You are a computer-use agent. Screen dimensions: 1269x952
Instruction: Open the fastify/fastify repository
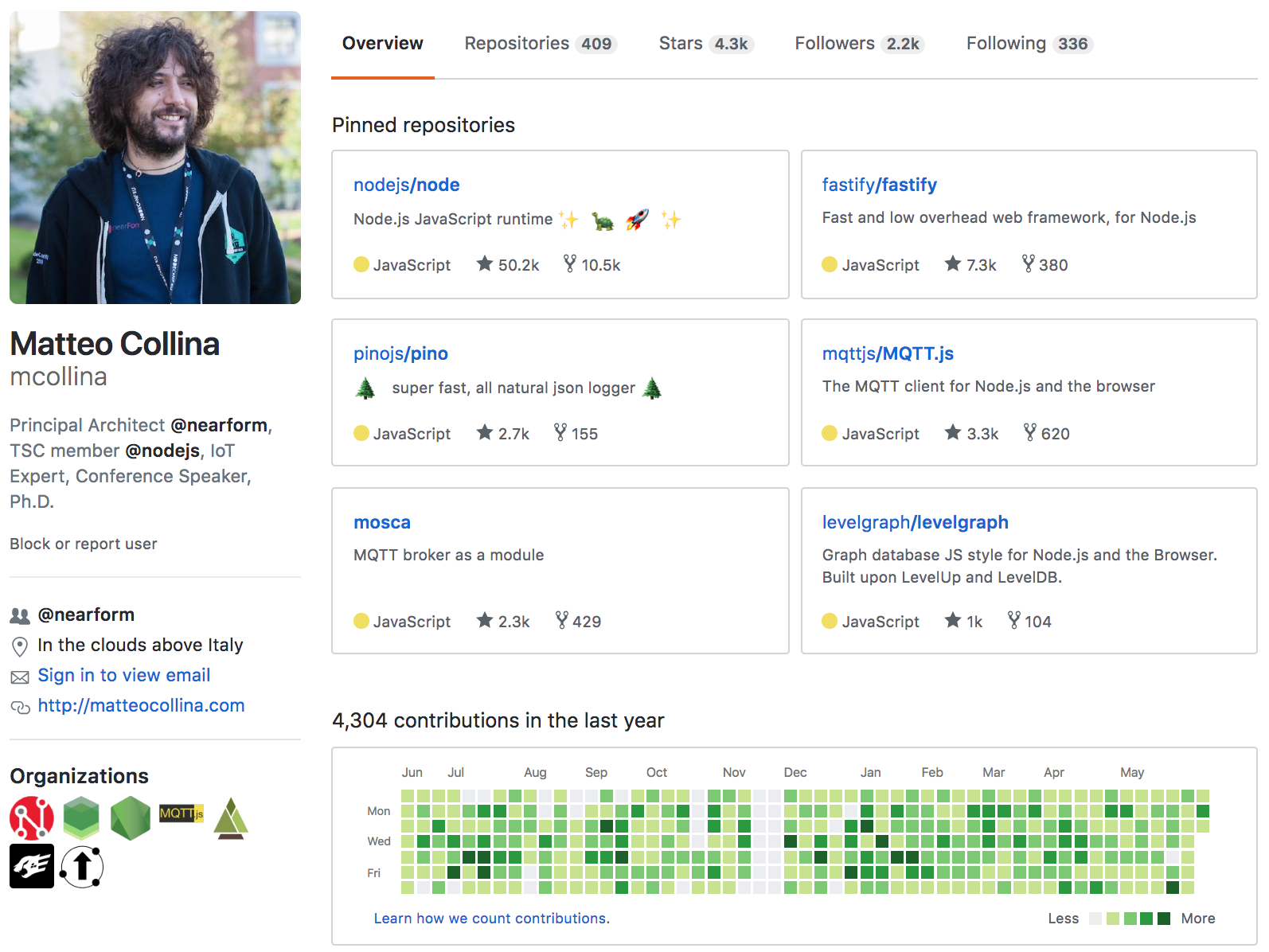coord(880,185)
